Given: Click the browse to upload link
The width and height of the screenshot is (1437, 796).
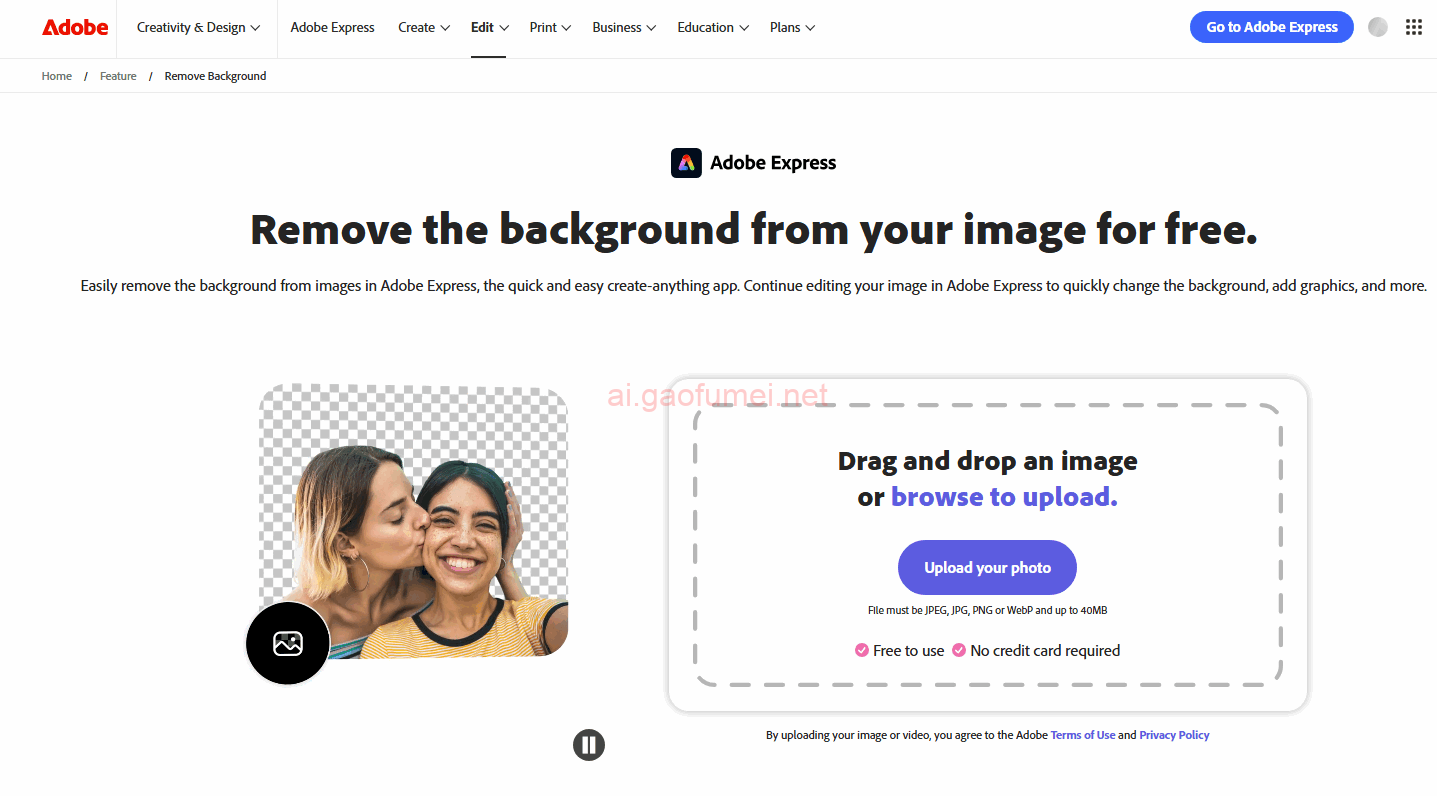Looking at the screenshot, I should (1004, 497).
